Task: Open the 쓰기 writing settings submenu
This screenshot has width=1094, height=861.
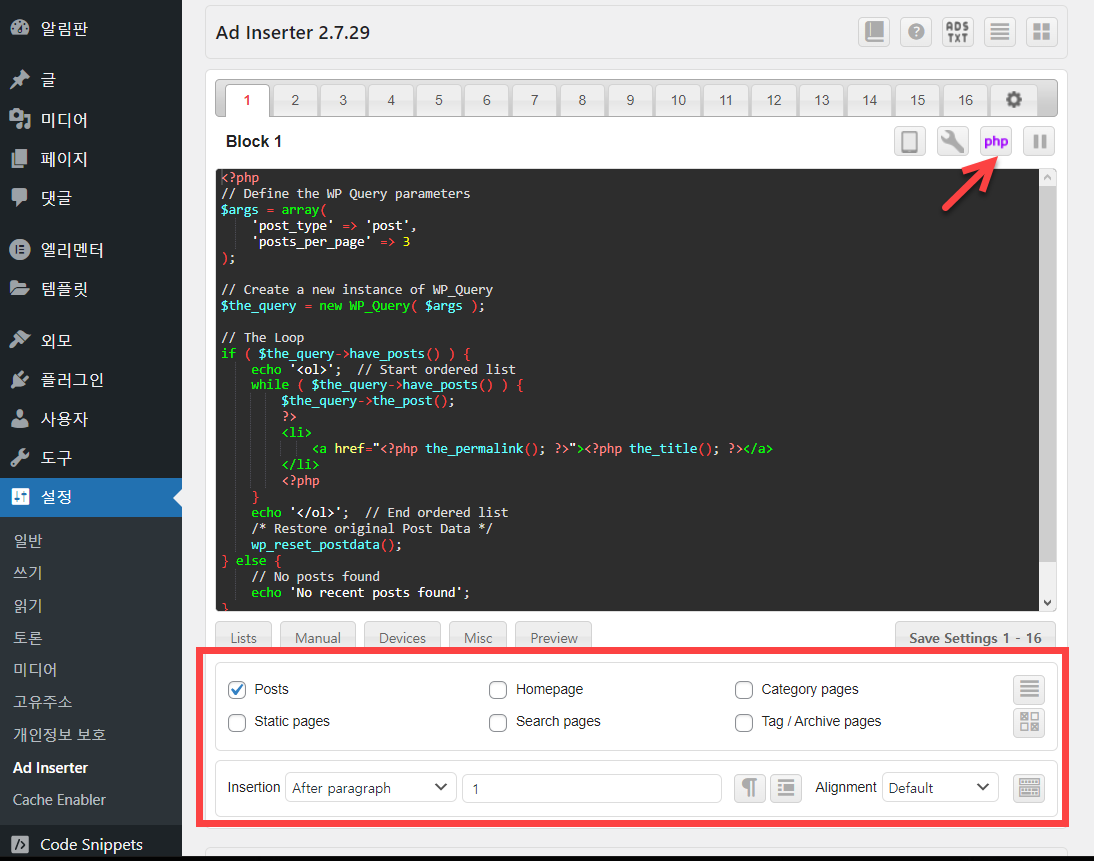Action: point(28,572)
